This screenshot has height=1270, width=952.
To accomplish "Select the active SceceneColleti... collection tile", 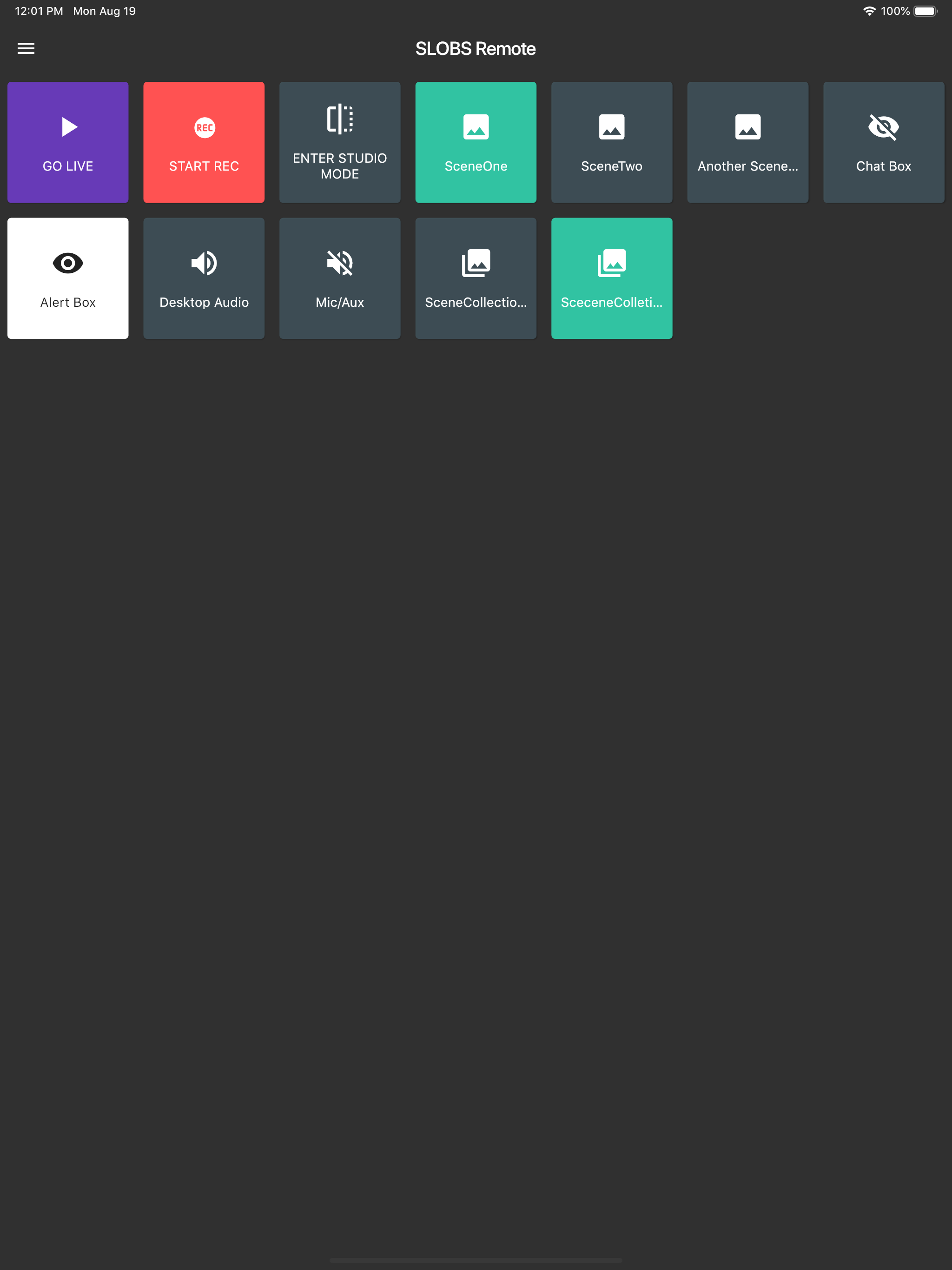I will coord(612,278).
